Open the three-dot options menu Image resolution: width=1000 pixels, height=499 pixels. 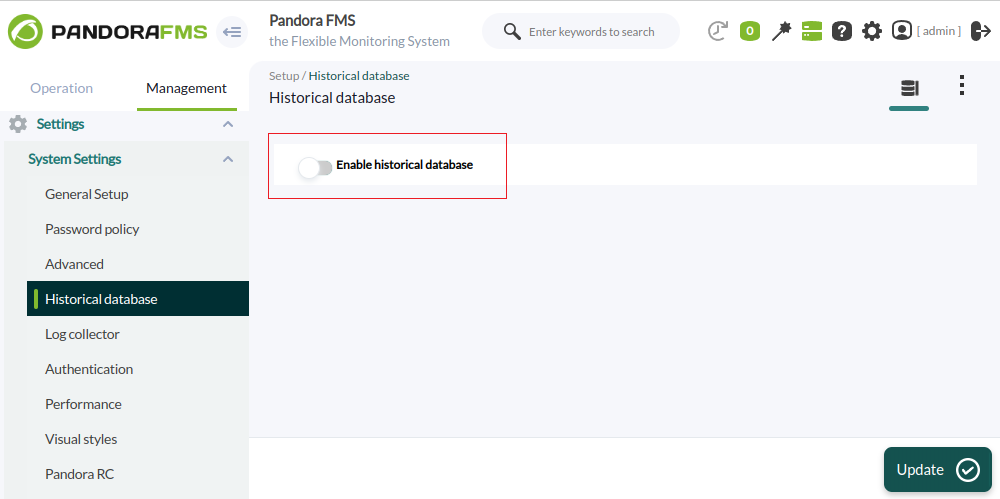point(962,86)
